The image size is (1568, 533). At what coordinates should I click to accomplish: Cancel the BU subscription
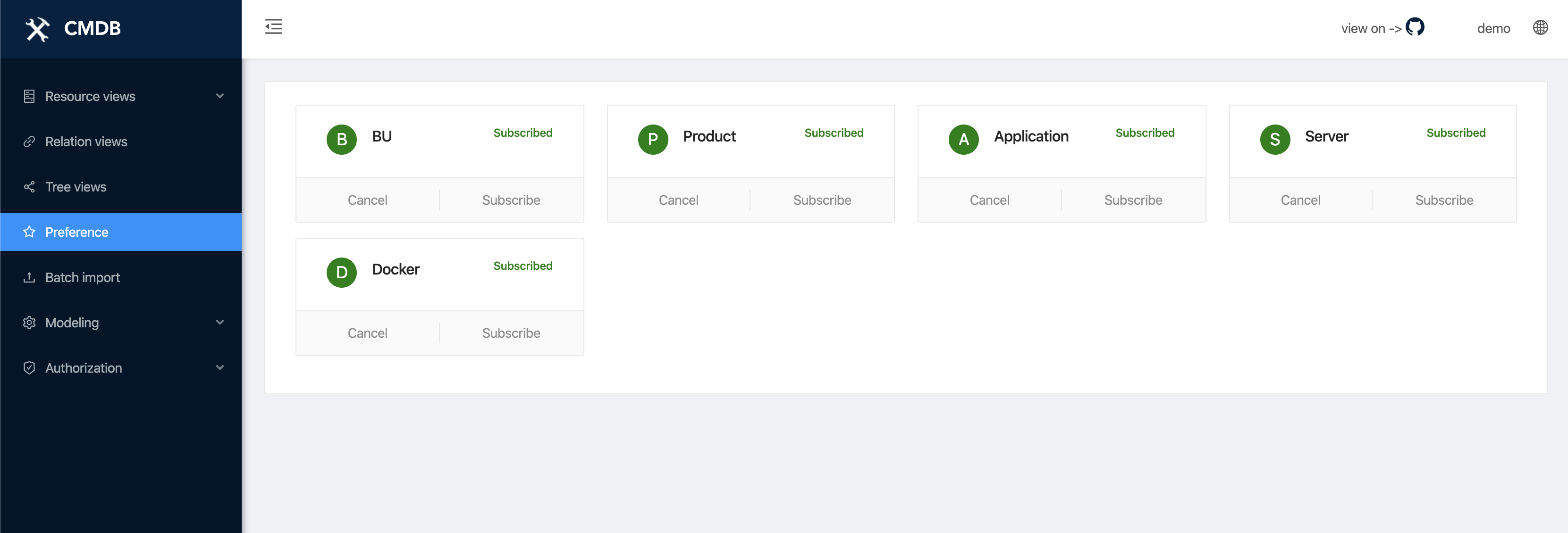[x=367, y=200]
